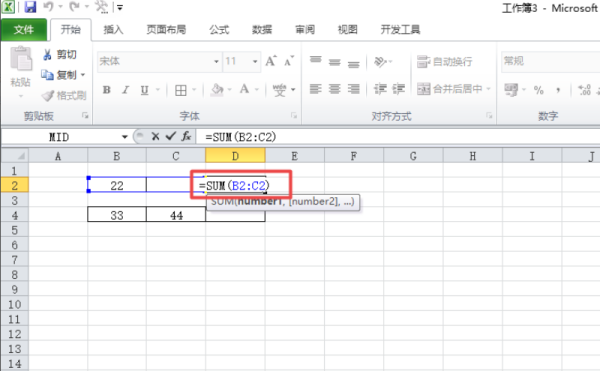Click 合并后居中 (Merge & Center)

coord(450,89)
